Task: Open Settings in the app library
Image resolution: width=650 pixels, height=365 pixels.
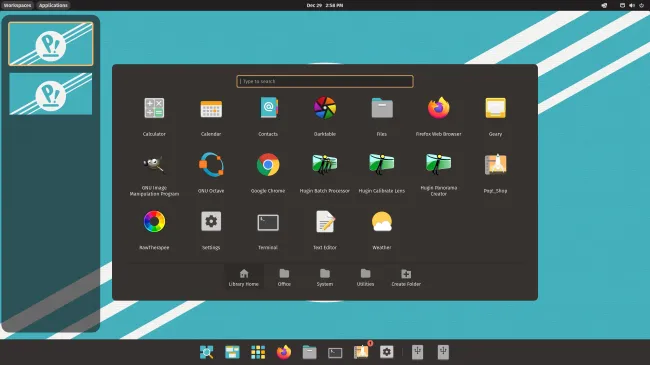Action: pos(211,221)
